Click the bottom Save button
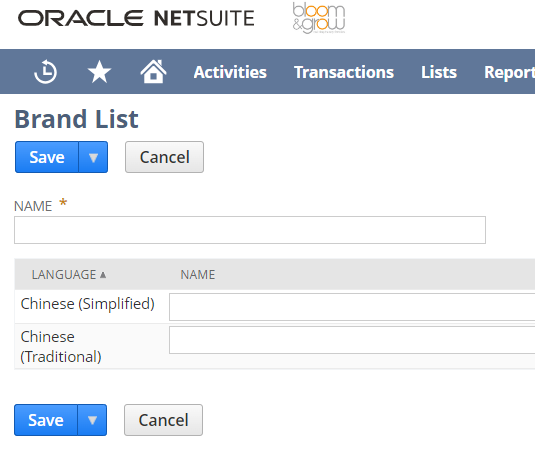The height and width of the screenshot is (470, 535). [46, 420]
